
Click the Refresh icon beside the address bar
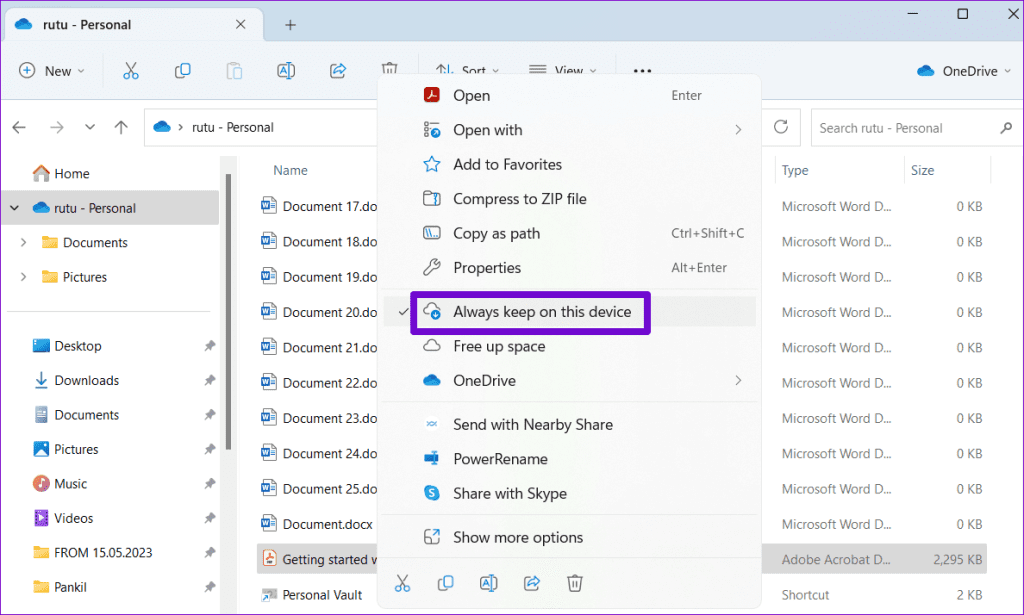pos(779,127)
